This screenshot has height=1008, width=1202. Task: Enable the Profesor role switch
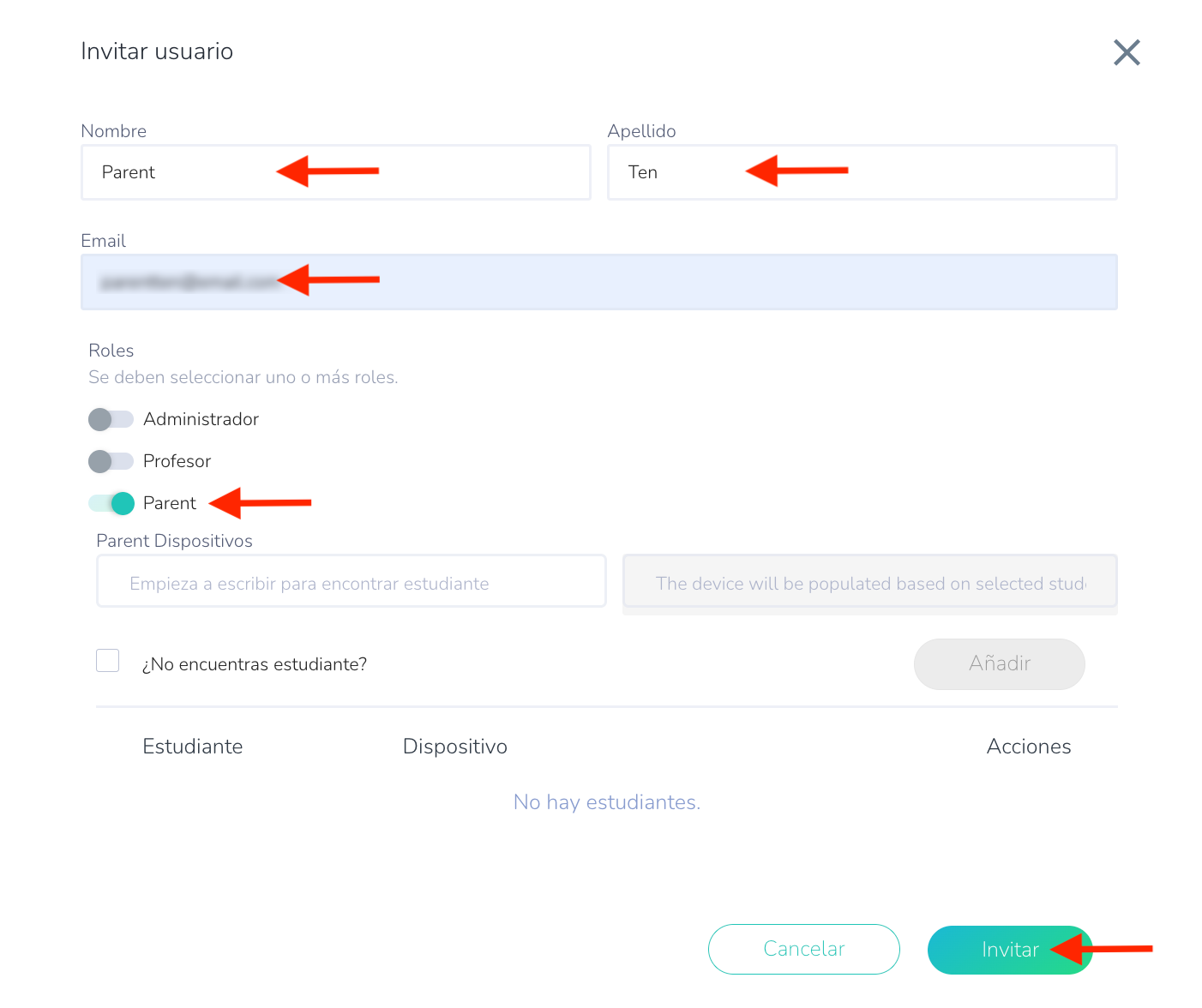(111, 461)
